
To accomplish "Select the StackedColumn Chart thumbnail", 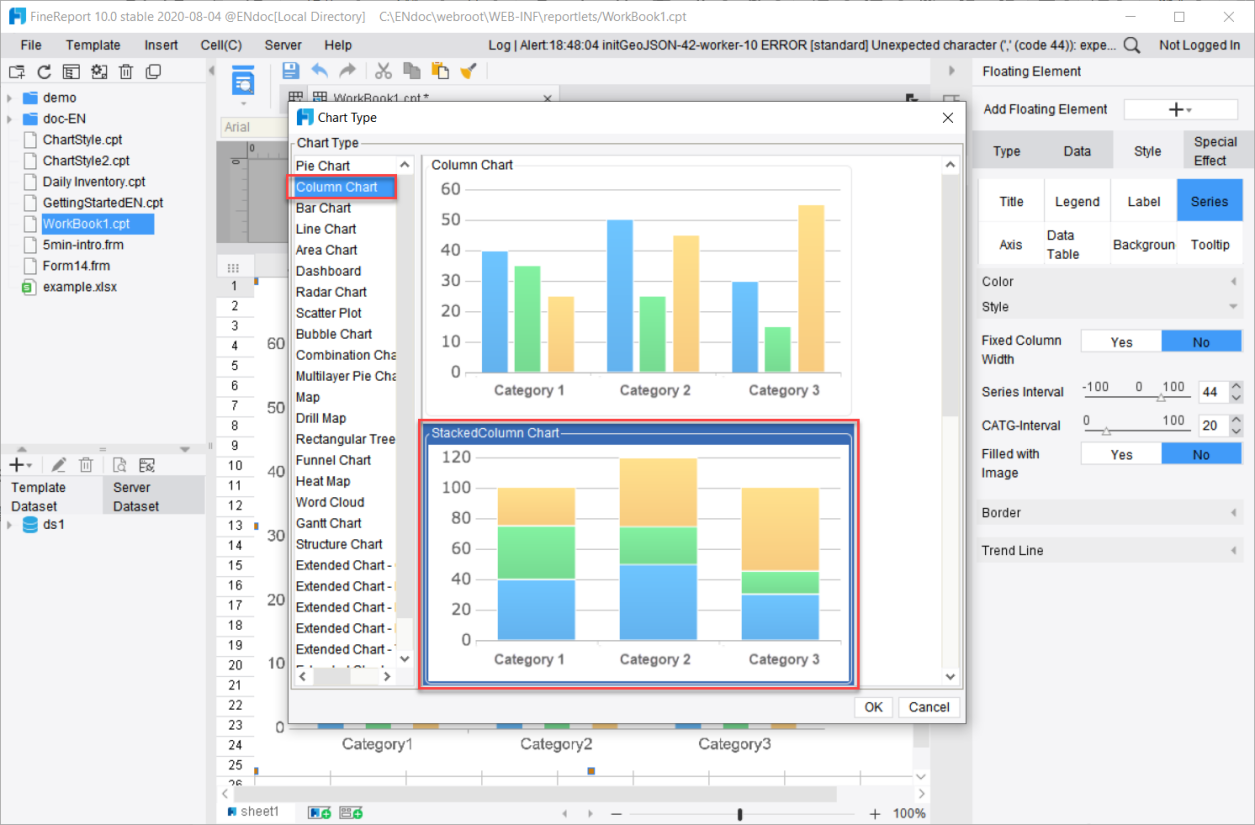I will point(638,555).
